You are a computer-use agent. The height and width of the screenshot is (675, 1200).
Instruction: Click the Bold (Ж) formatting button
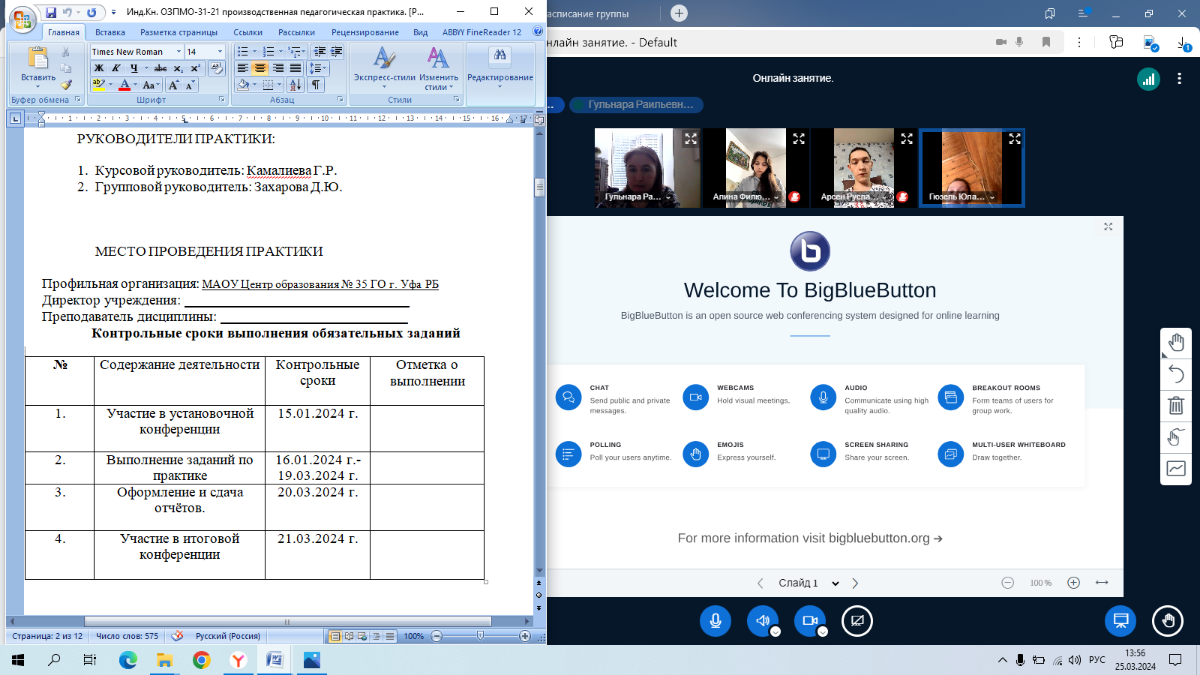click(x=99, y=68)
